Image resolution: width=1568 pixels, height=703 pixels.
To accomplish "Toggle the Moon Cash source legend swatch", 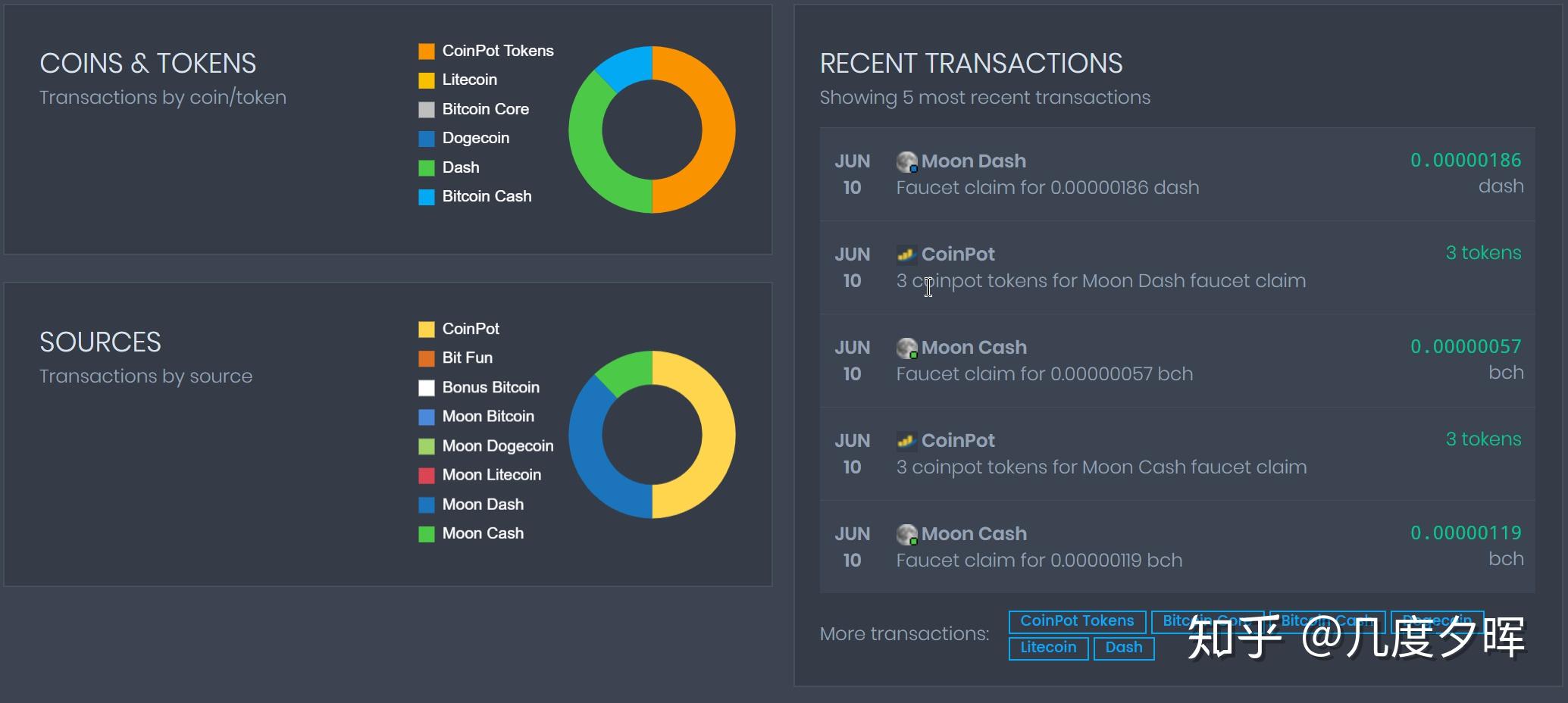I will click(x=427, y=534).
